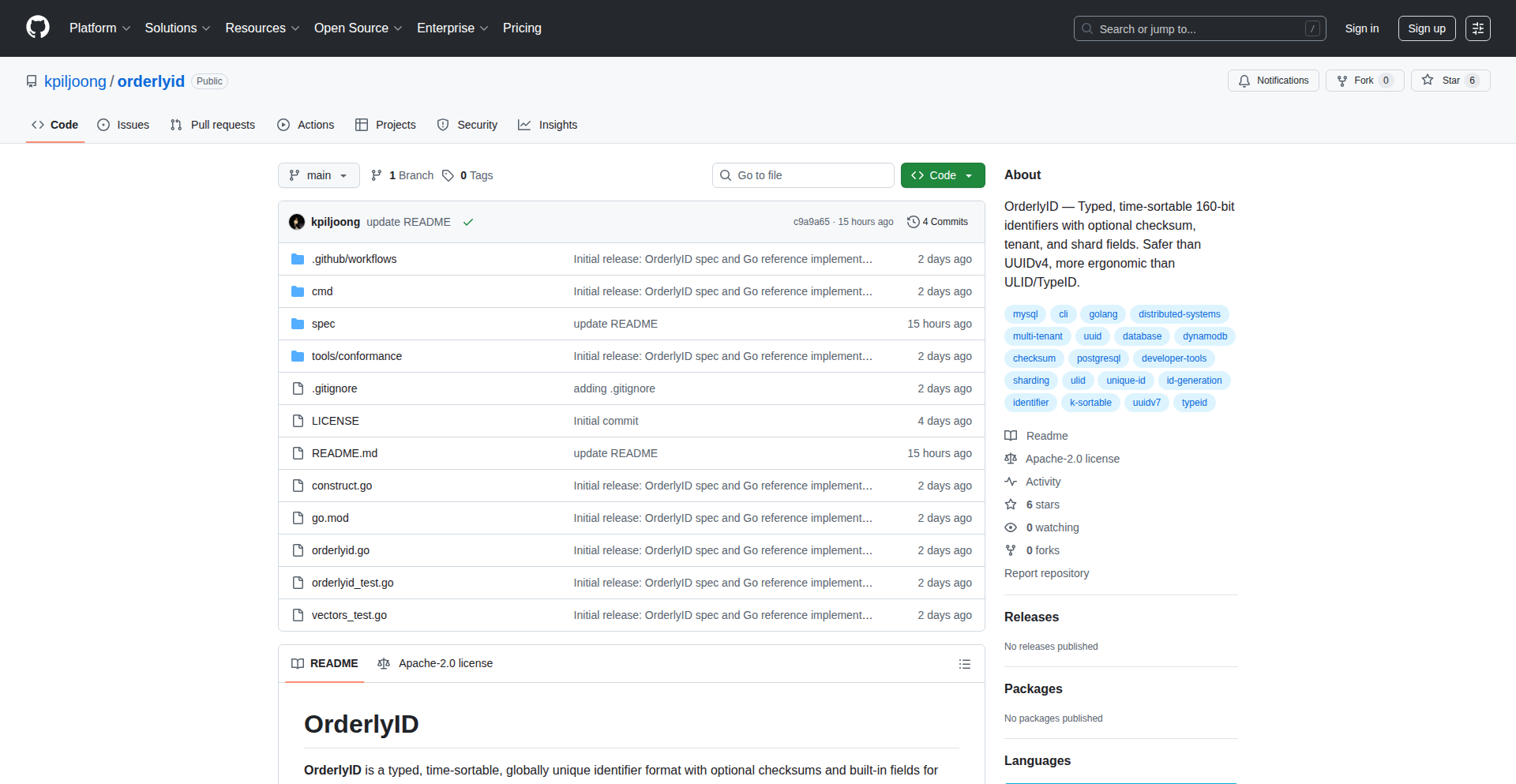This screenshot has width=1516, height=784.
Task: Open the command palette icon in header
Action: tap(1478, 28)
